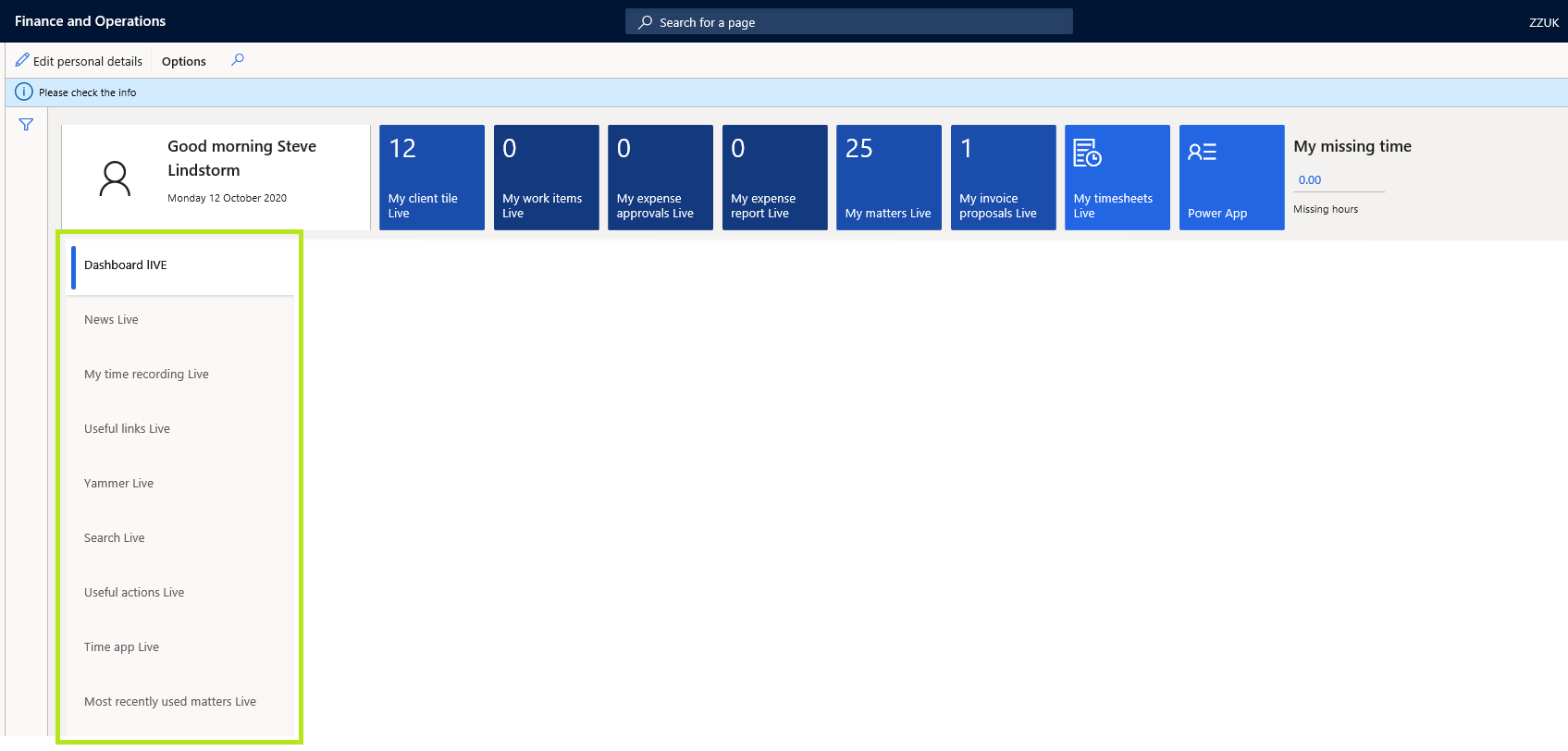Image resolution: width=1568 pixels, height=751 pixels.
Task: Click the info icon in the message bar
Action: point(24,92)
